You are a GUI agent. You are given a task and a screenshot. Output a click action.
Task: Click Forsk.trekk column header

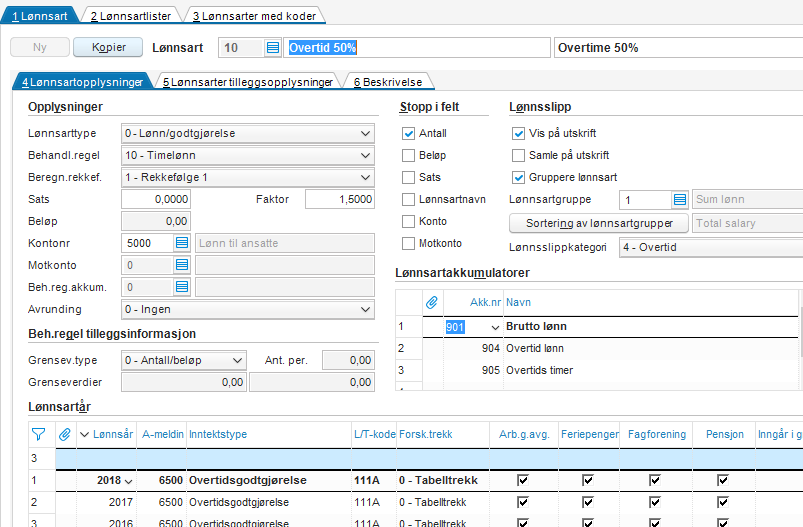point(443,434)
